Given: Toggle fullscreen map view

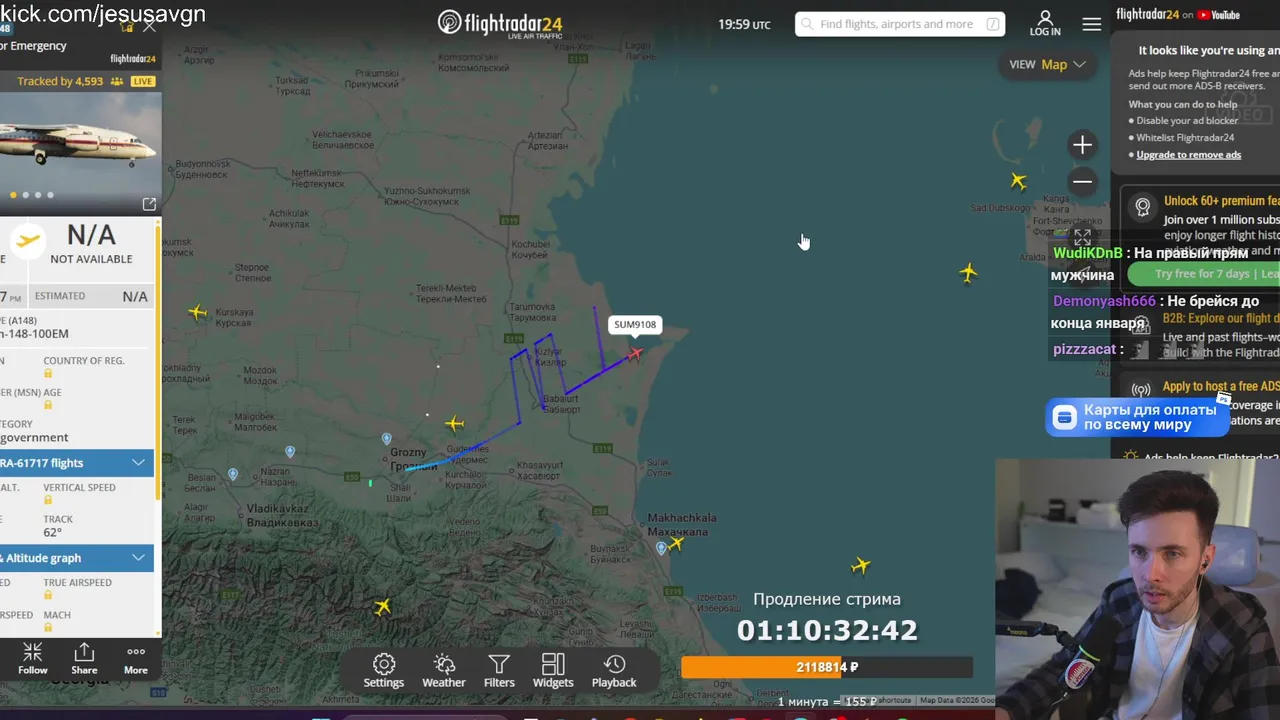Looking at the screenshot, I should click(x=1082, y=237).
